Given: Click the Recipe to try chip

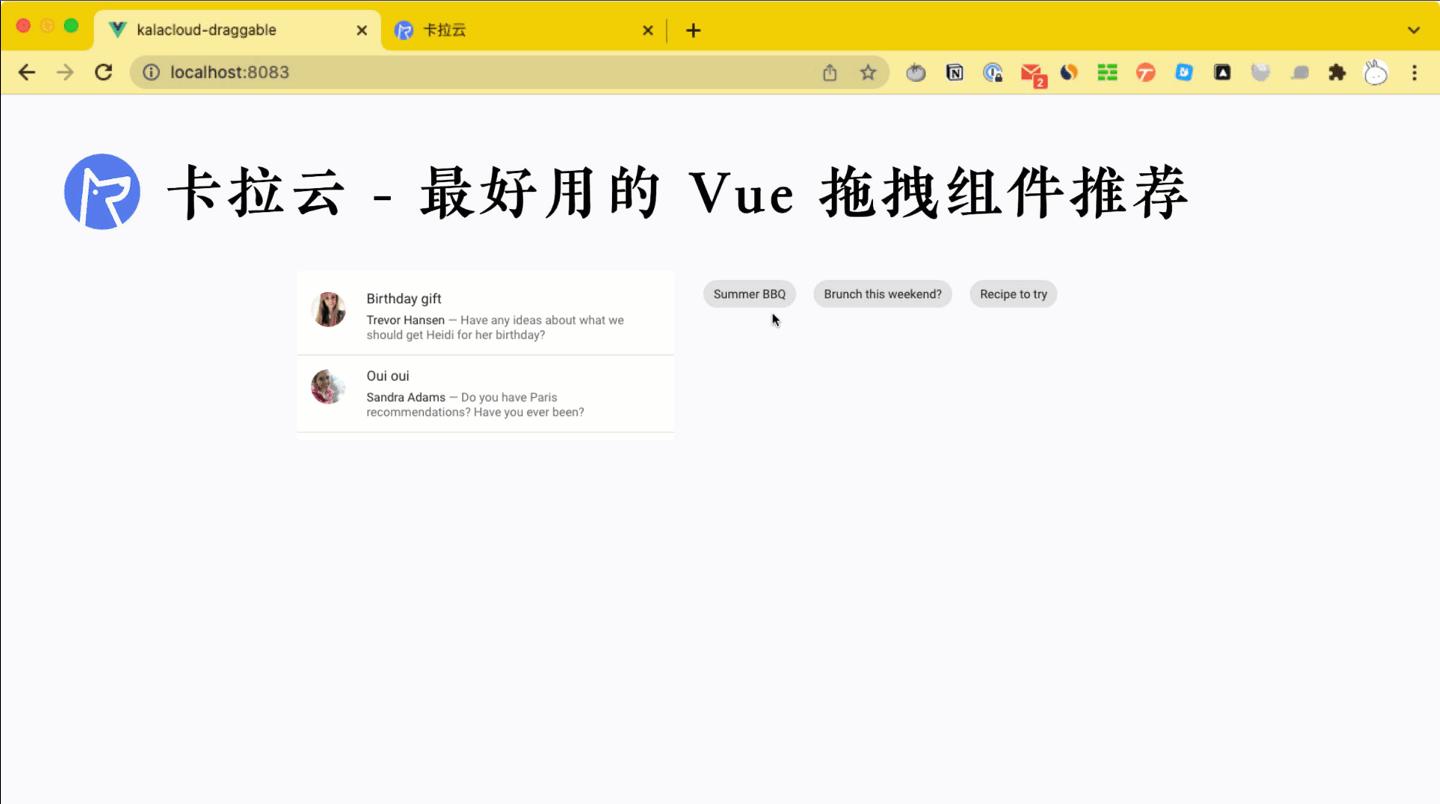Looking at the screenshot, I should [x=1013, y=293].
